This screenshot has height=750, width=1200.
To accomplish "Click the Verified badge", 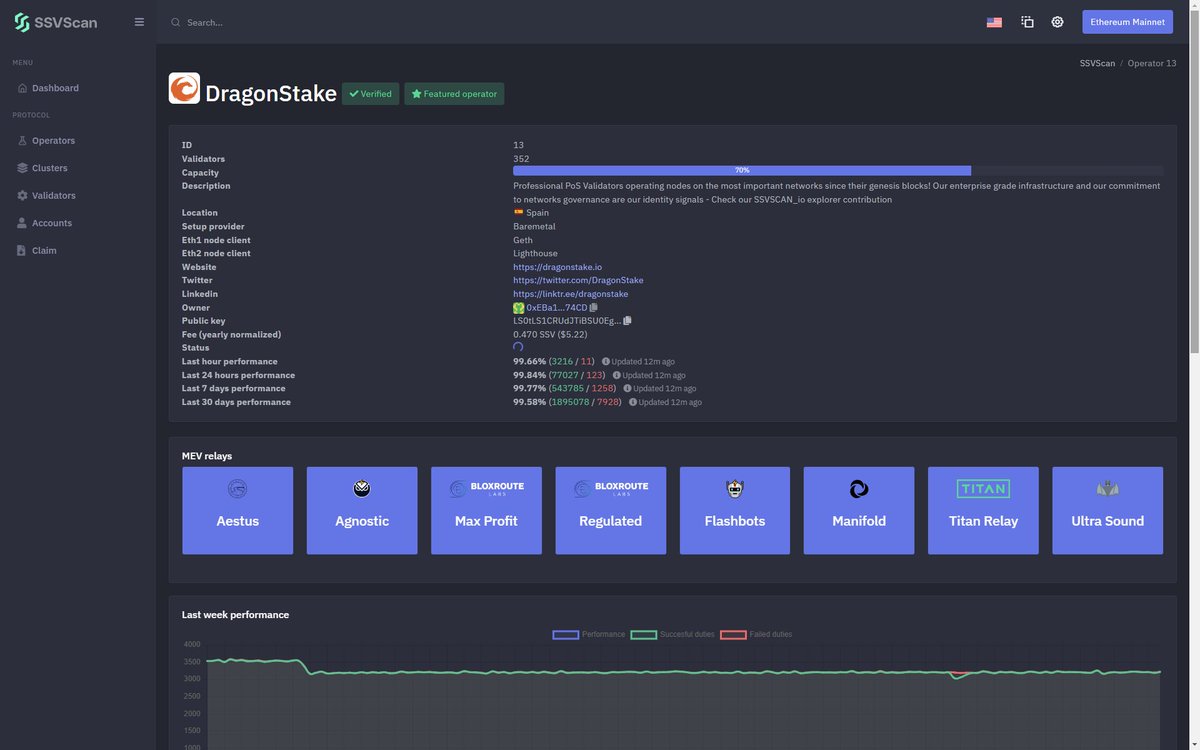I will [x=370, y=94].
